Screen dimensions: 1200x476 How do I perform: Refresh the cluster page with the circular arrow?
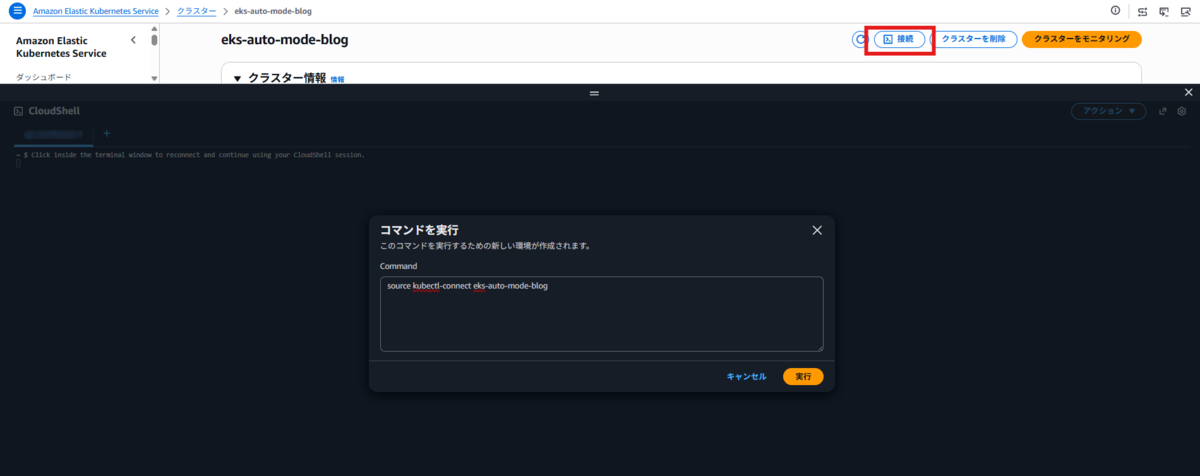859,39
